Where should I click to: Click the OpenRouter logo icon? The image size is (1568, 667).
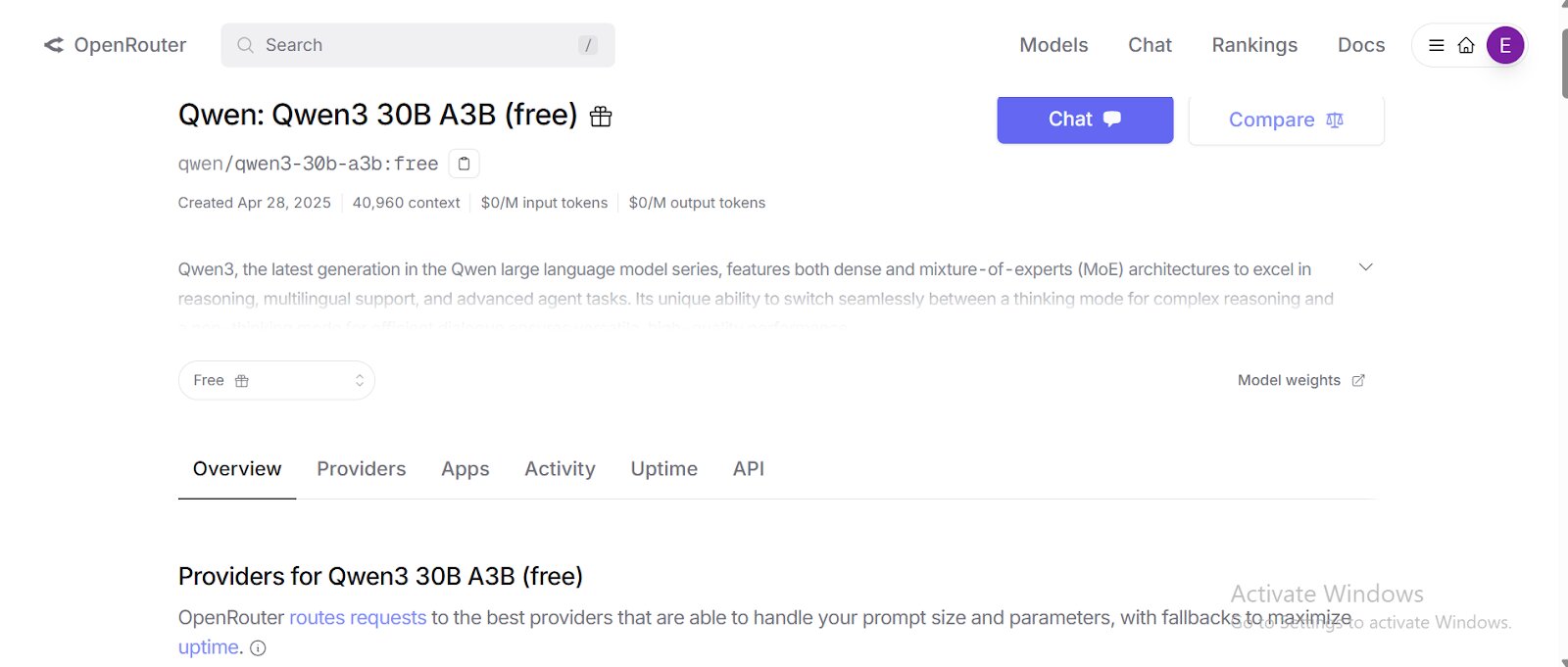[x=54, y=45]
